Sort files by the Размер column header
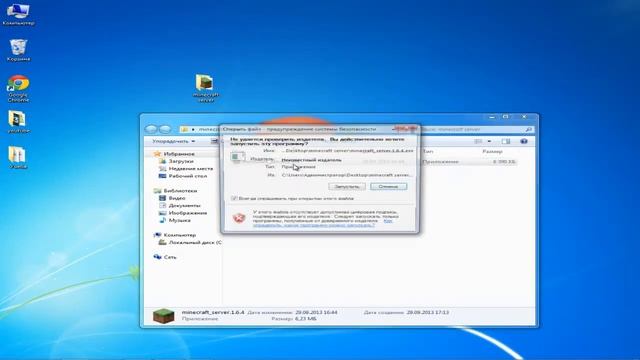This screenshot has width=640, height=360. coord(493,151)
